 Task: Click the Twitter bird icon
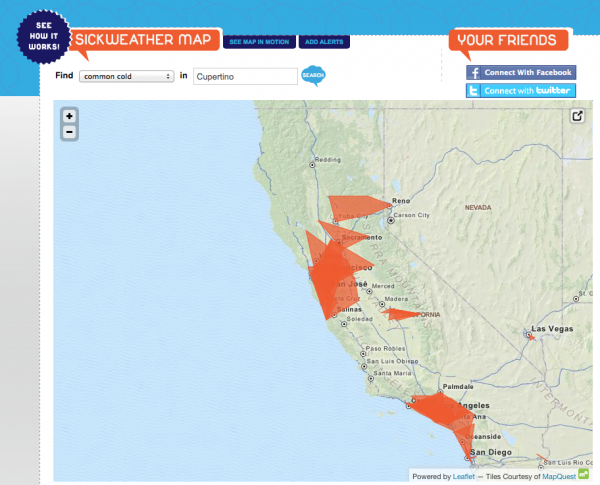[474, 91]
